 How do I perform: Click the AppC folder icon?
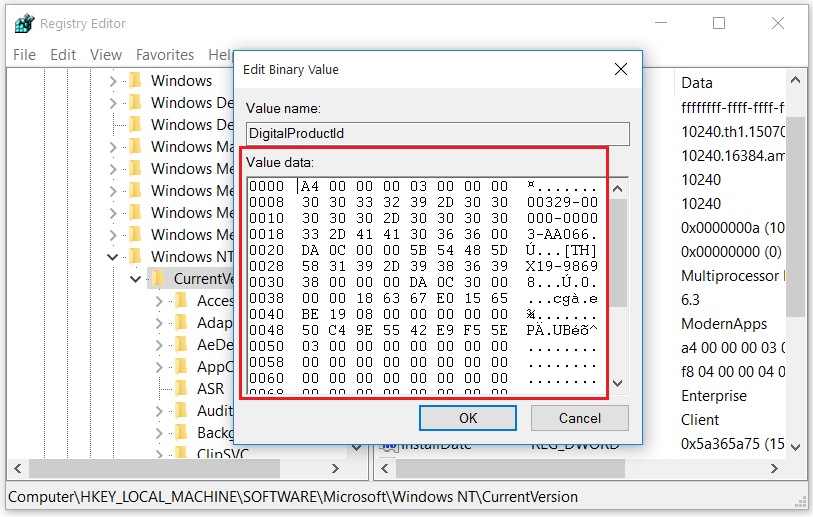(181, 367)
